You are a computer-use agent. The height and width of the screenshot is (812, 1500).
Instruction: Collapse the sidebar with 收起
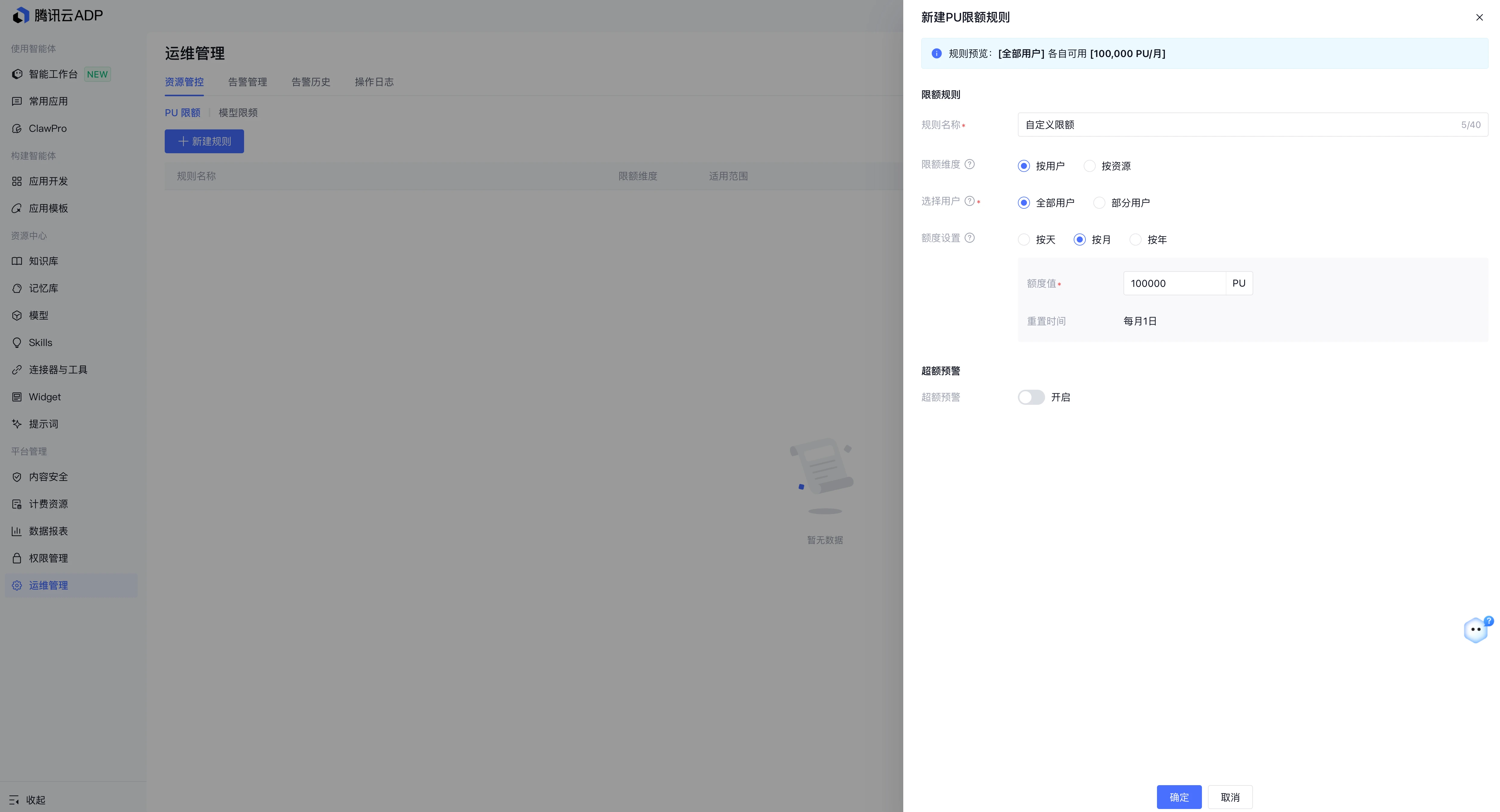pos(27,800)
